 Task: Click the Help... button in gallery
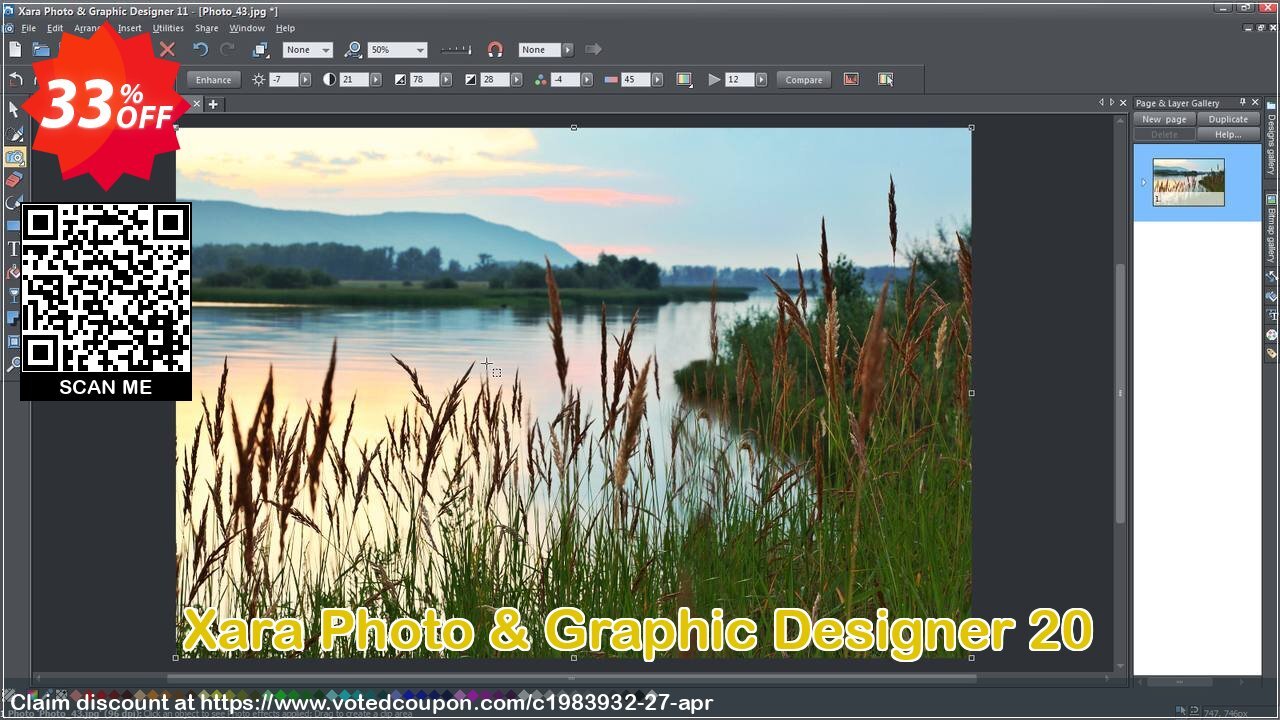[1228, 134]
